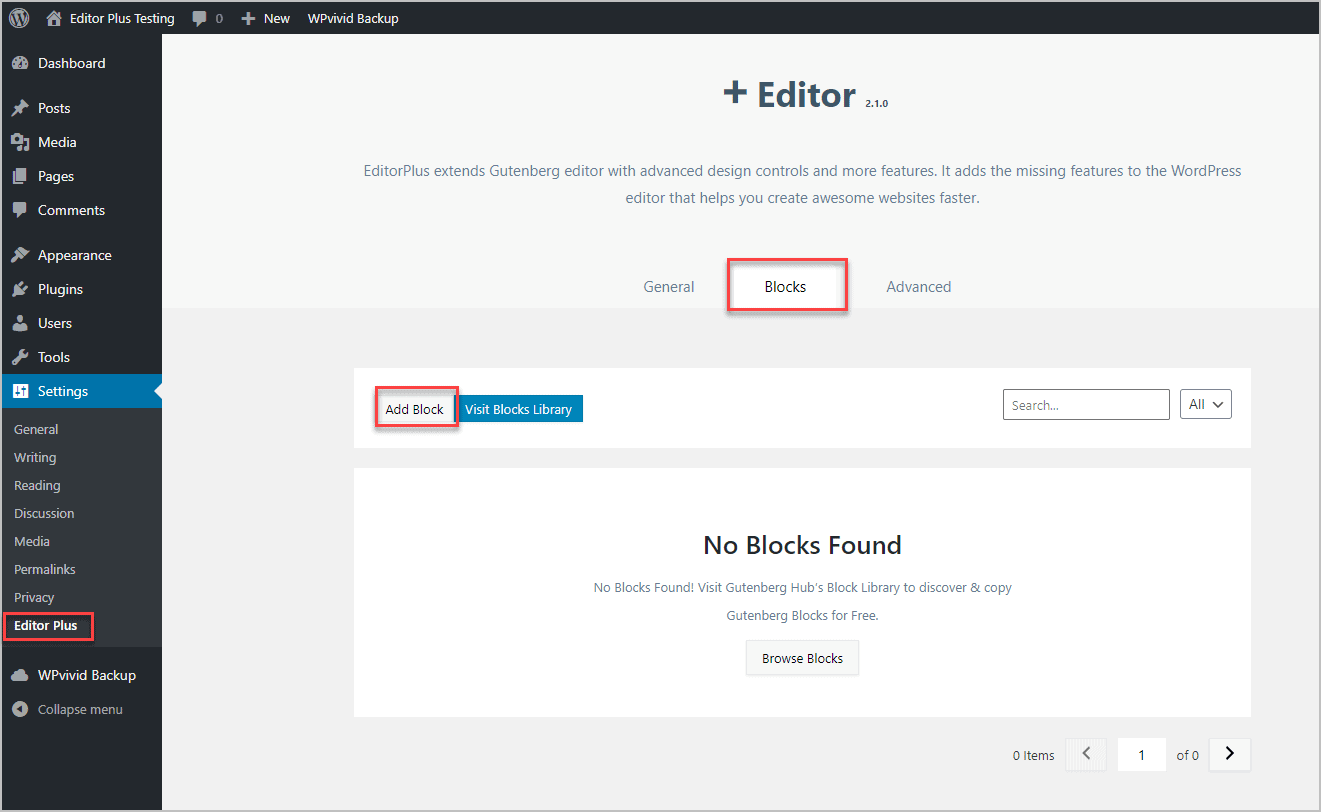This screenshot has width=1321, height=812.
Task: Open the All filter dropdown
Action: pyautogui.click(x=1205, y=404)
